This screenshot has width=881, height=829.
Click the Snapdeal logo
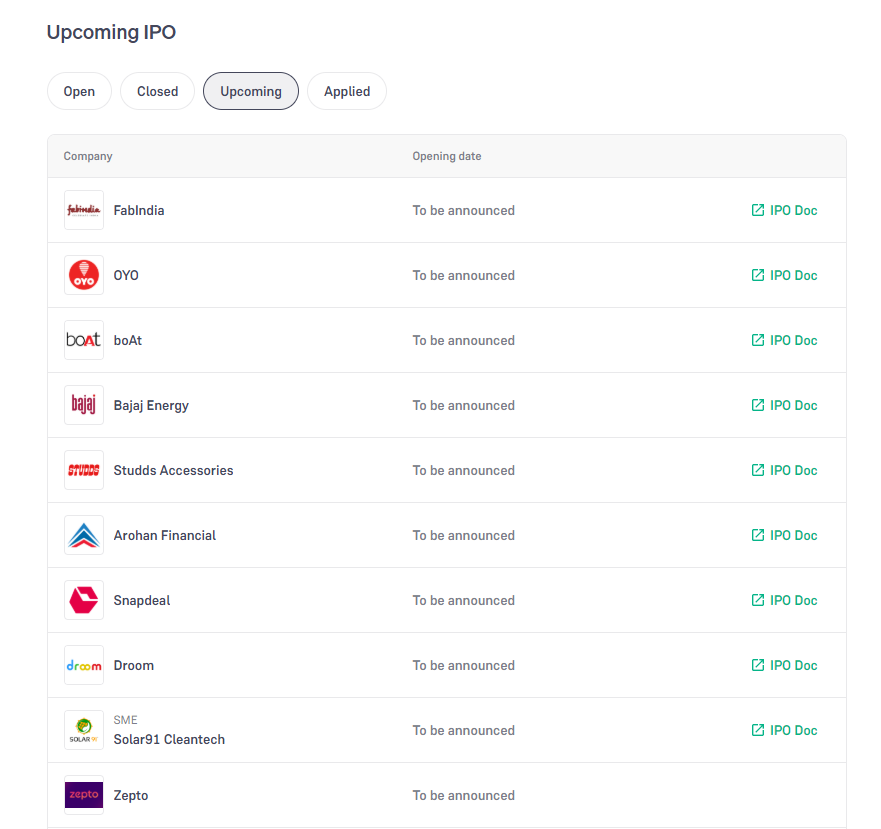(84, 600)
